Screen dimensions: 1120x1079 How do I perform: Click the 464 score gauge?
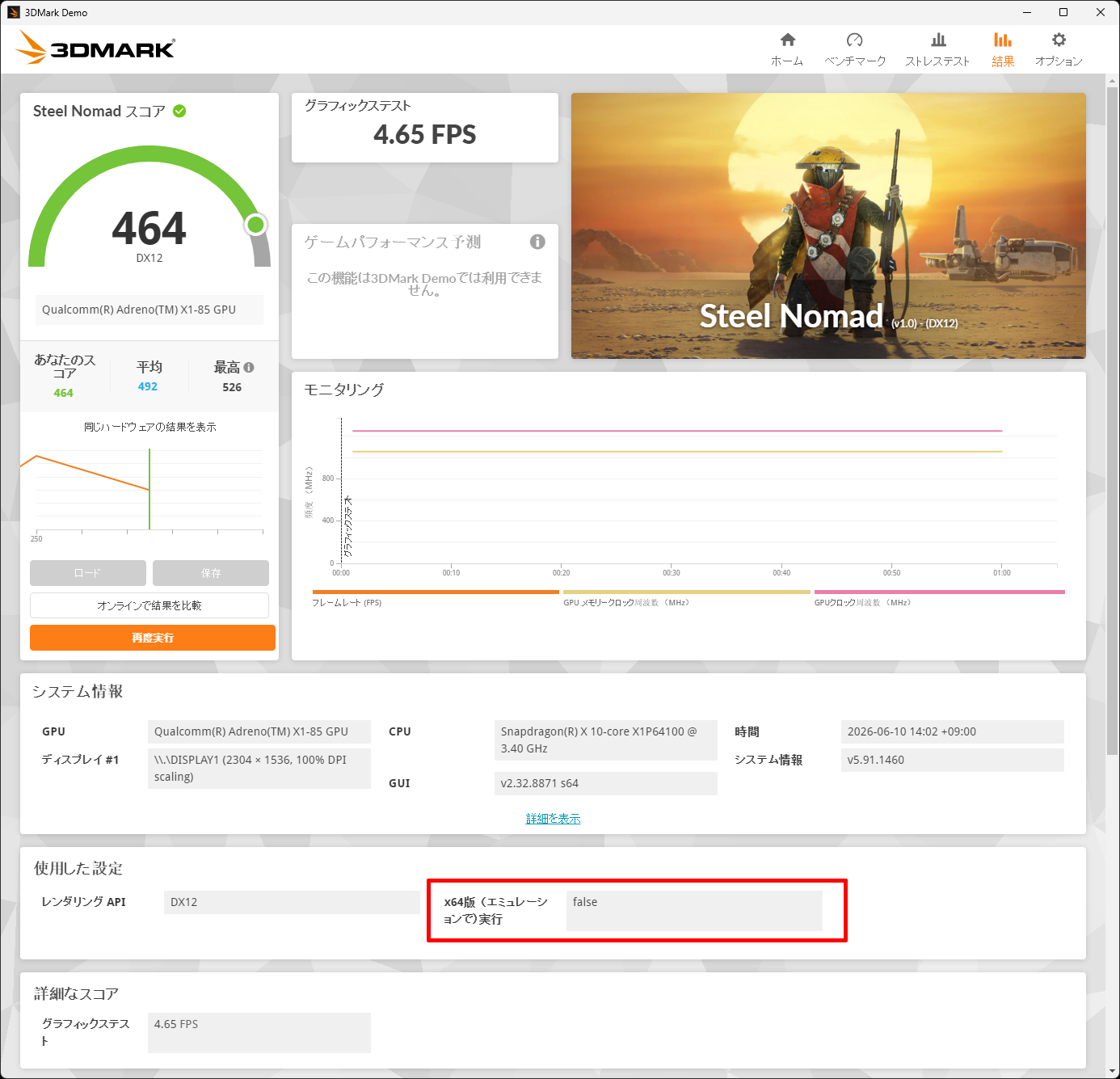tap(149, 206)
